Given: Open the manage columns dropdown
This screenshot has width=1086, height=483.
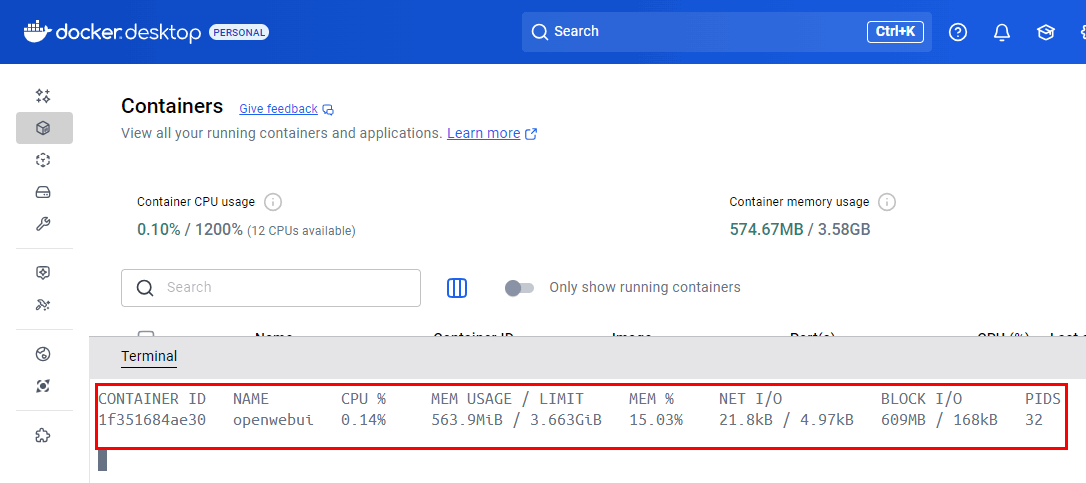Looking at the screenshot, I should point(457,288).
